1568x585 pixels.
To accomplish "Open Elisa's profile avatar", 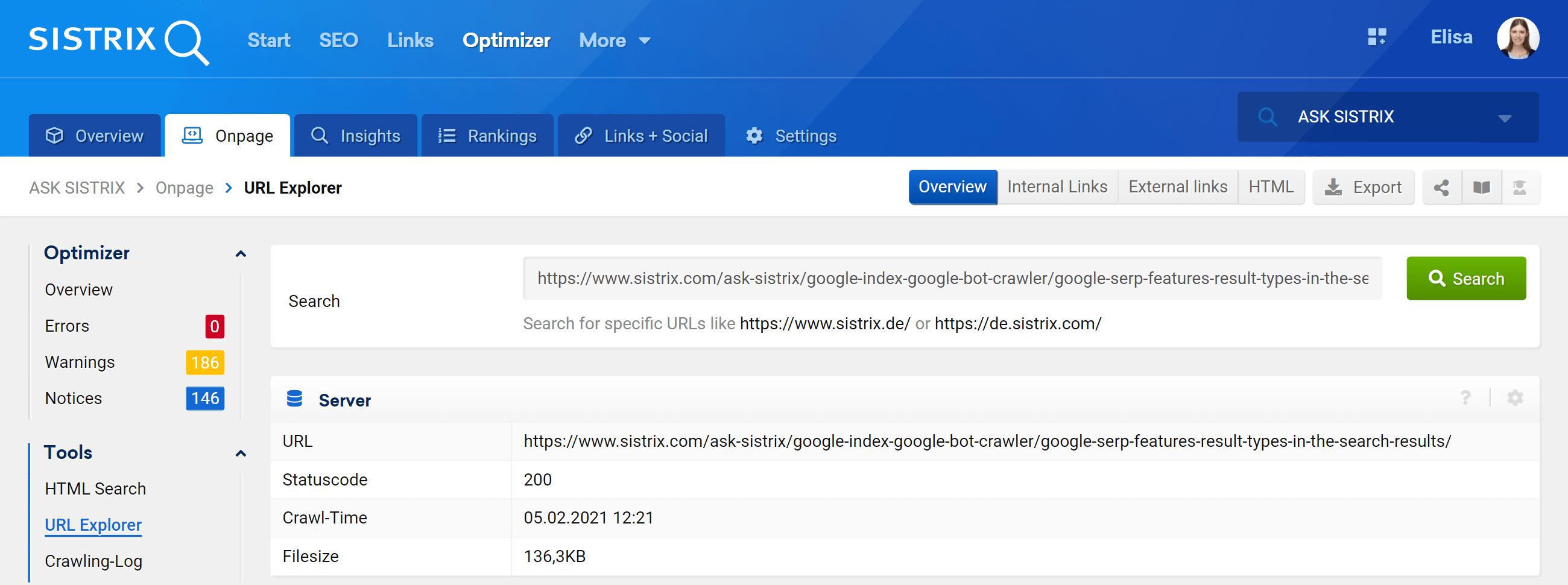I will [x=1517, y=38].
